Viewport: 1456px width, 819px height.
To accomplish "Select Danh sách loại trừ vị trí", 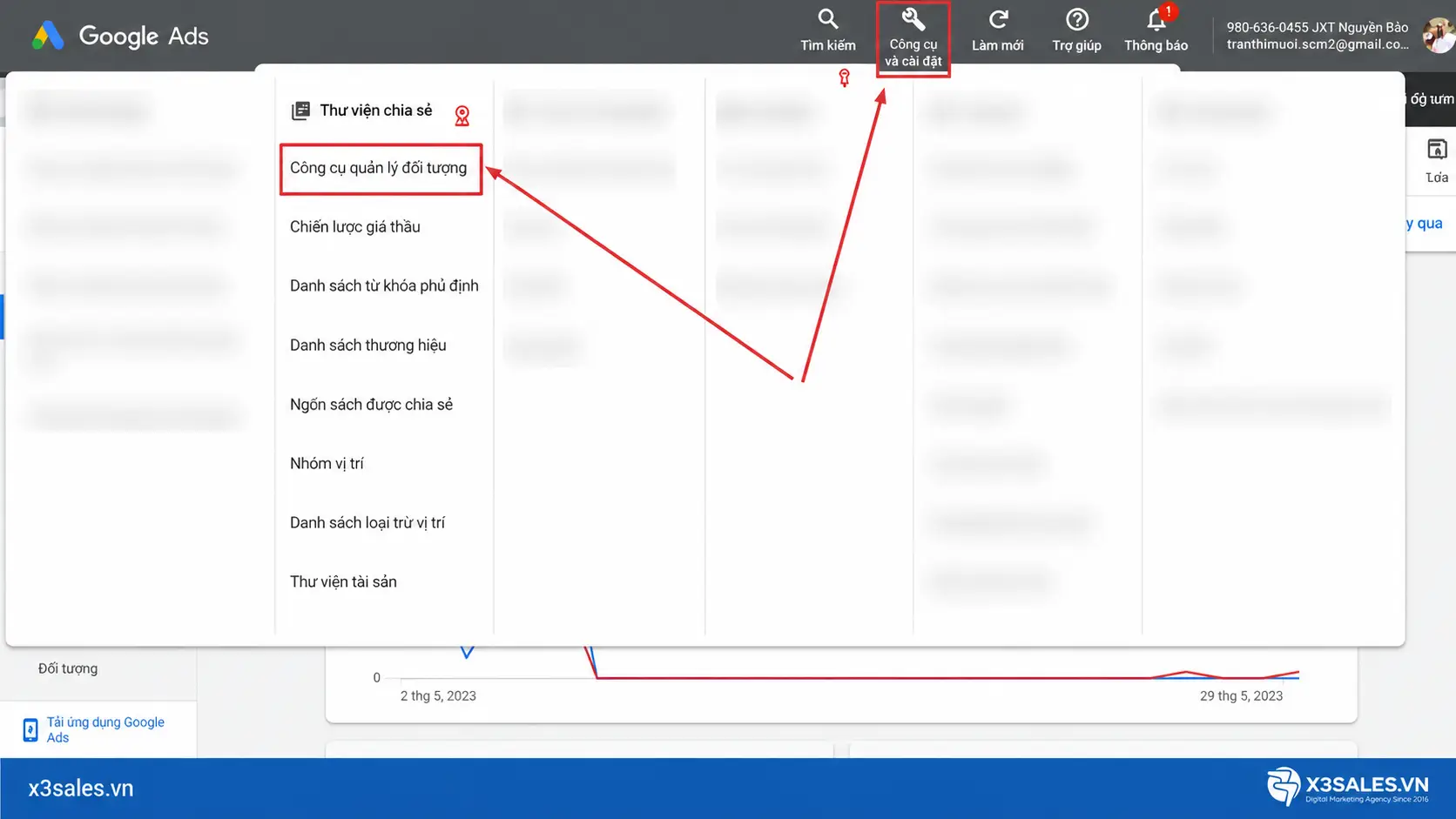I will 367,522.
